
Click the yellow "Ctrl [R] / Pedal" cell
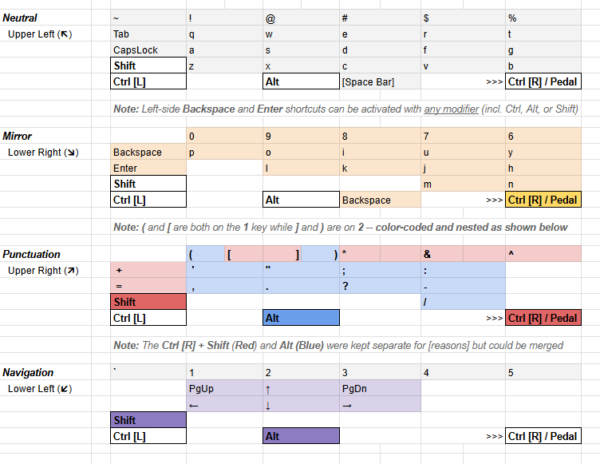(x=544, y=200)
